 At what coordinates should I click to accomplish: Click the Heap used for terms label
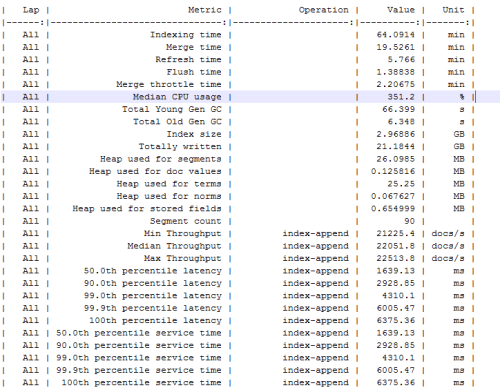[169, 184]
